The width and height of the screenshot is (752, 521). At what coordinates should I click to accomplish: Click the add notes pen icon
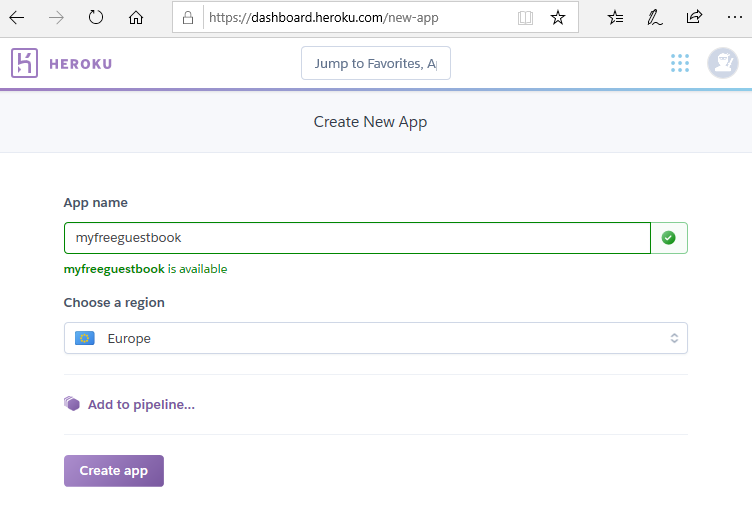pos(655,17)
